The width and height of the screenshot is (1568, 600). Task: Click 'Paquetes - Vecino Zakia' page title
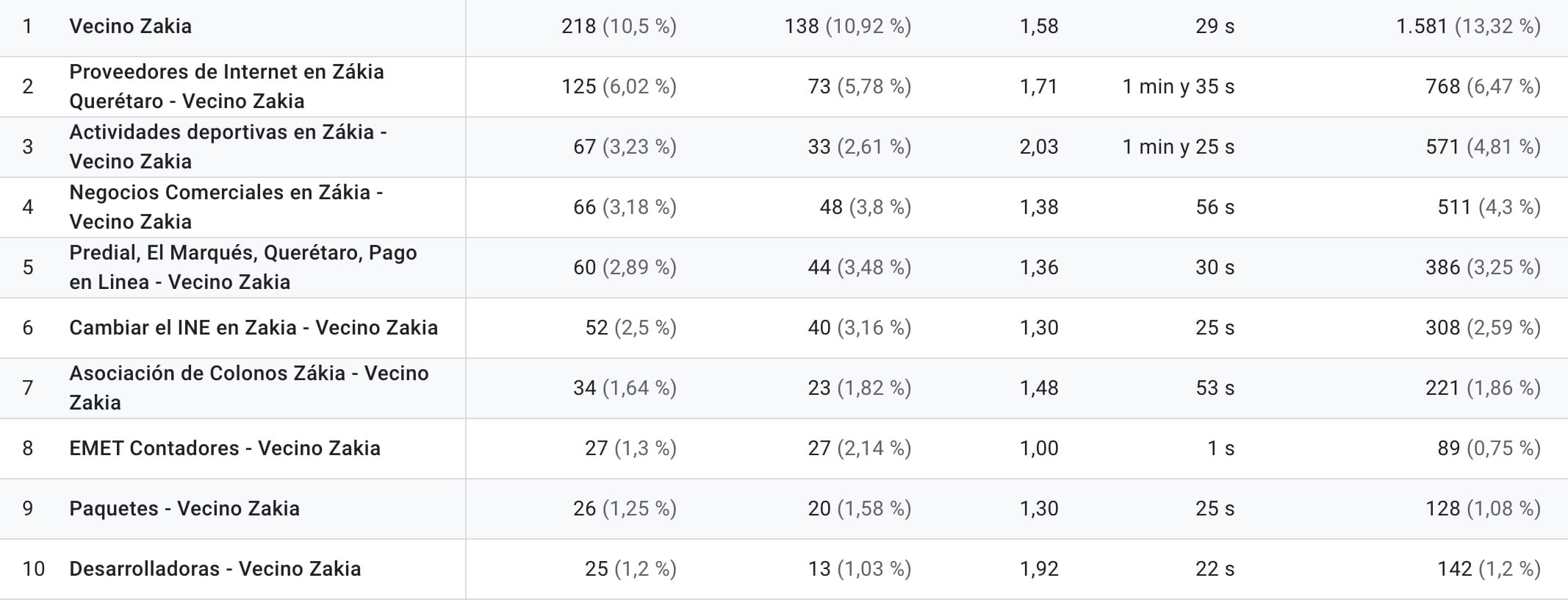(184, 509)
